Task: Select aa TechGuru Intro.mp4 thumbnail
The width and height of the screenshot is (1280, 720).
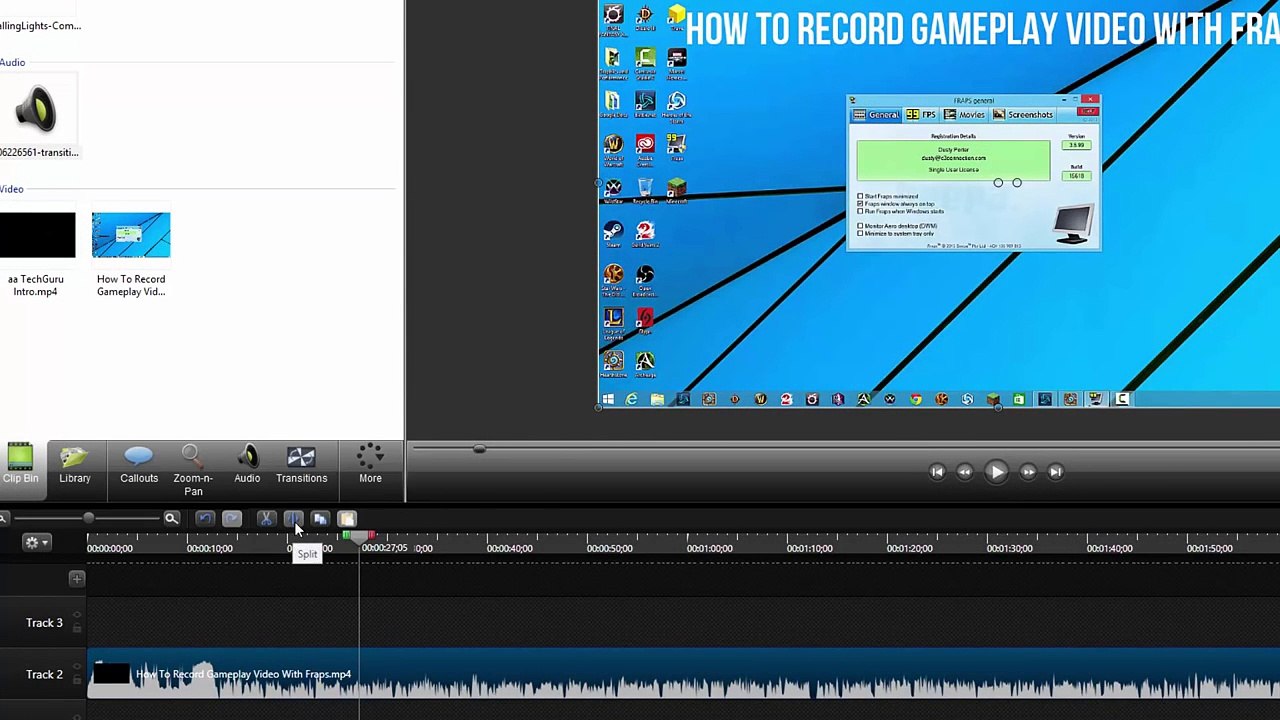Action: pos(37,235)
